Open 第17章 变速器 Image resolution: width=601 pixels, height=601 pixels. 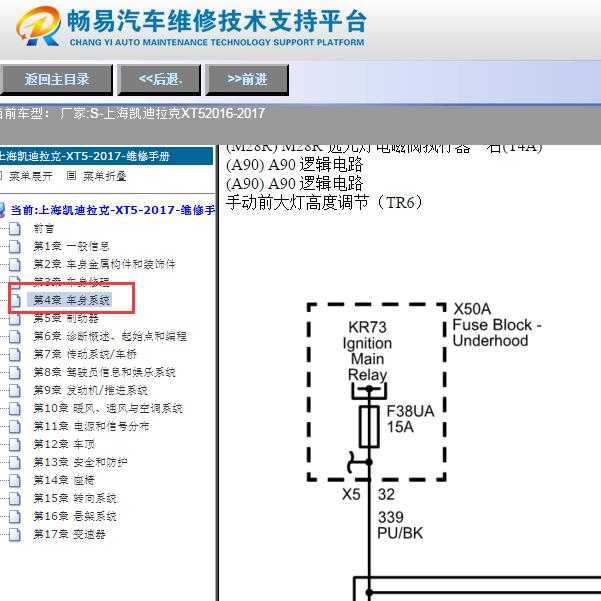69,534
